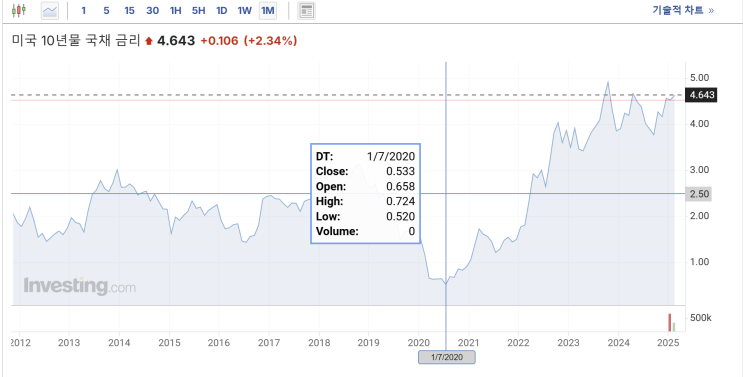This screenshot has height=377, width=743.
Task: Set the 5 minute interval
Action: 106,10
